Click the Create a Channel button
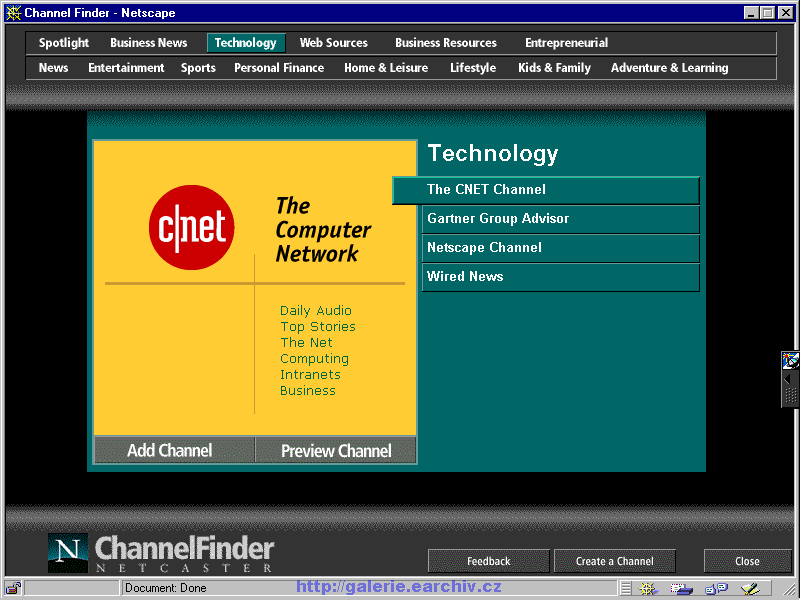Screen dimensions: 800x600 point(614,561)
